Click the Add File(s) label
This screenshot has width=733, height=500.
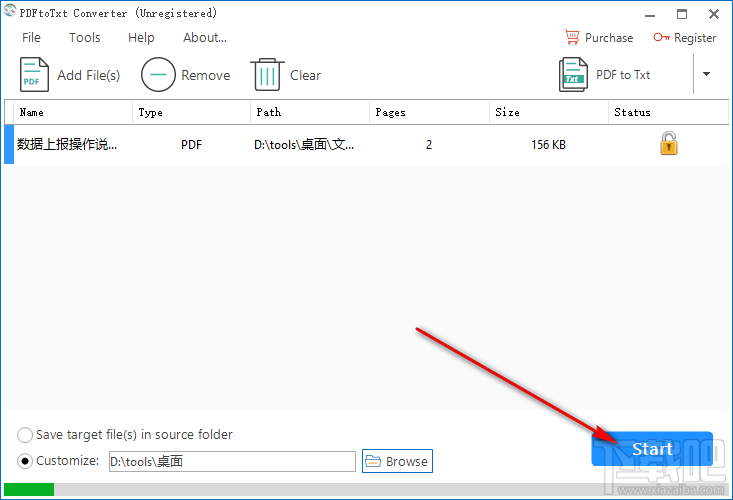coord(89,75)
